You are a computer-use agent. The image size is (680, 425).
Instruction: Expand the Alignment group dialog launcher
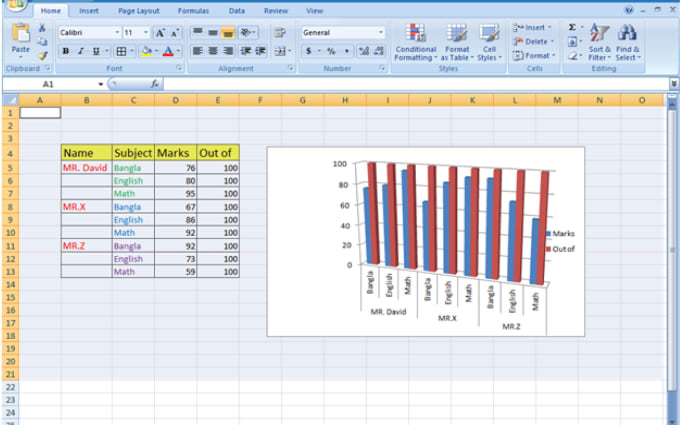click(290, 68)
